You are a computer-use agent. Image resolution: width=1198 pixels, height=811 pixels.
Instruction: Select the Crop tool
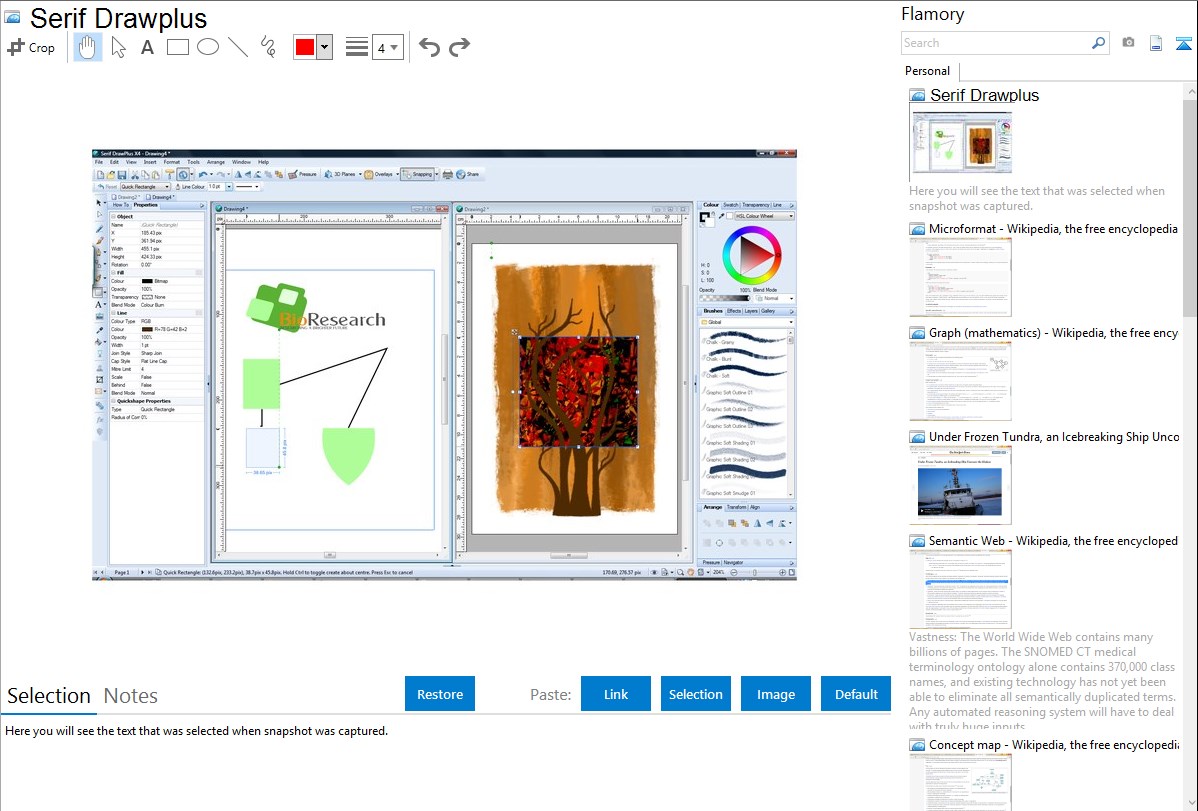31,47
